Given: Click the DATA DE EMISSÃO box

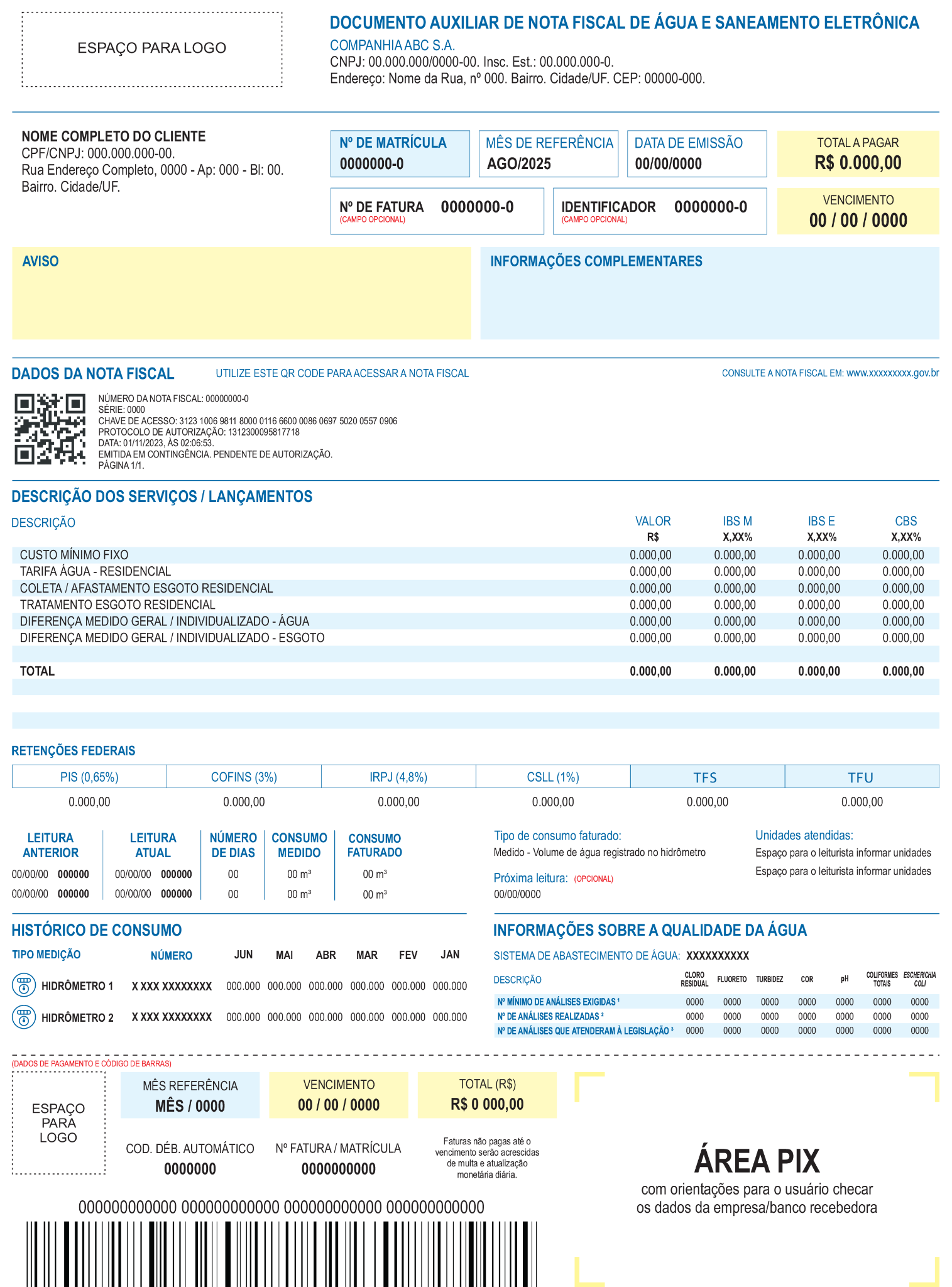Looking at the screenshot, I should [x=697, y=153].
